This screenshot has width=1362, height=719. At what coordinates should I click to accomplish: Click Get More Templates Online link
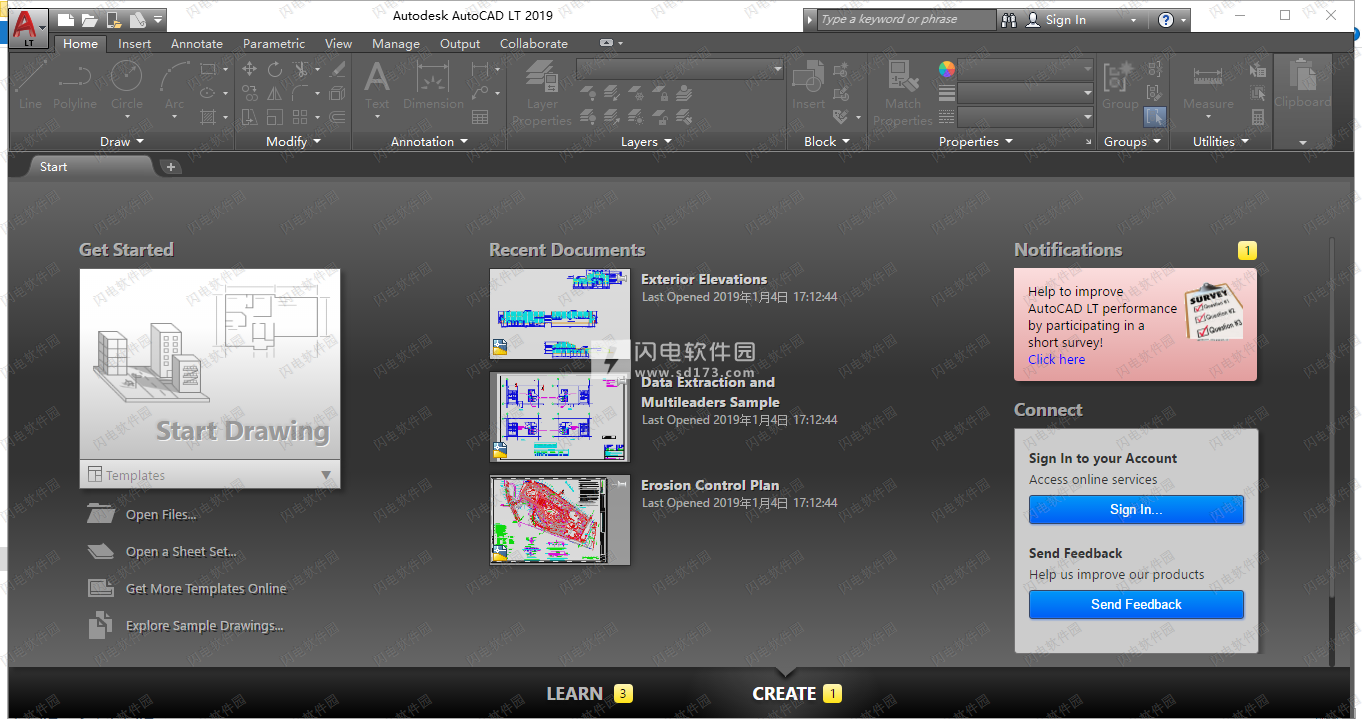click(206, 588)
